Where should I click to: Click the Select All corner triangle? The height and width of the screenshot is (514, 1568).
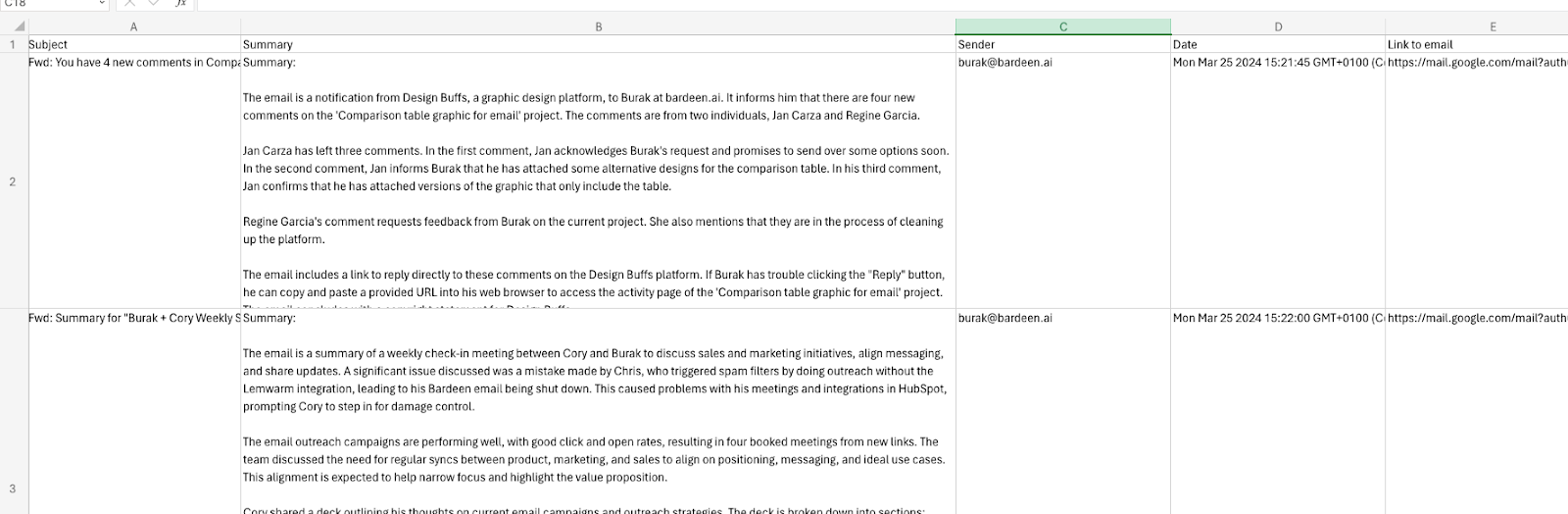pos(19,26)
